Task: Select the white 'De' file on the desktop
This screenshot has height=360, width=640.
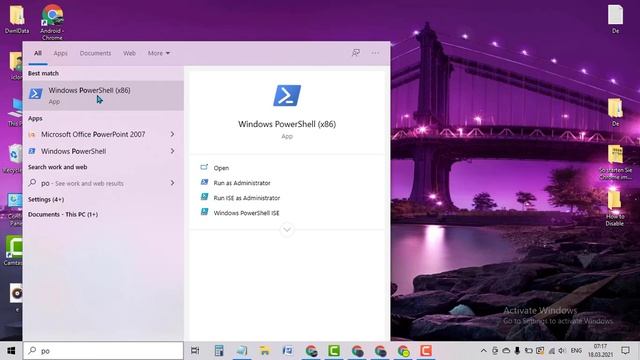Action: click(616, 19)
